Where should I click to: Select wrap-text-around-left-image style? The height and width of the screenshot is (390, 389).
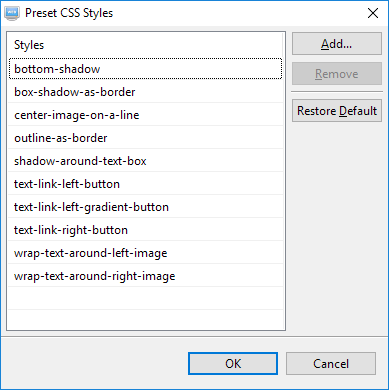145,253
